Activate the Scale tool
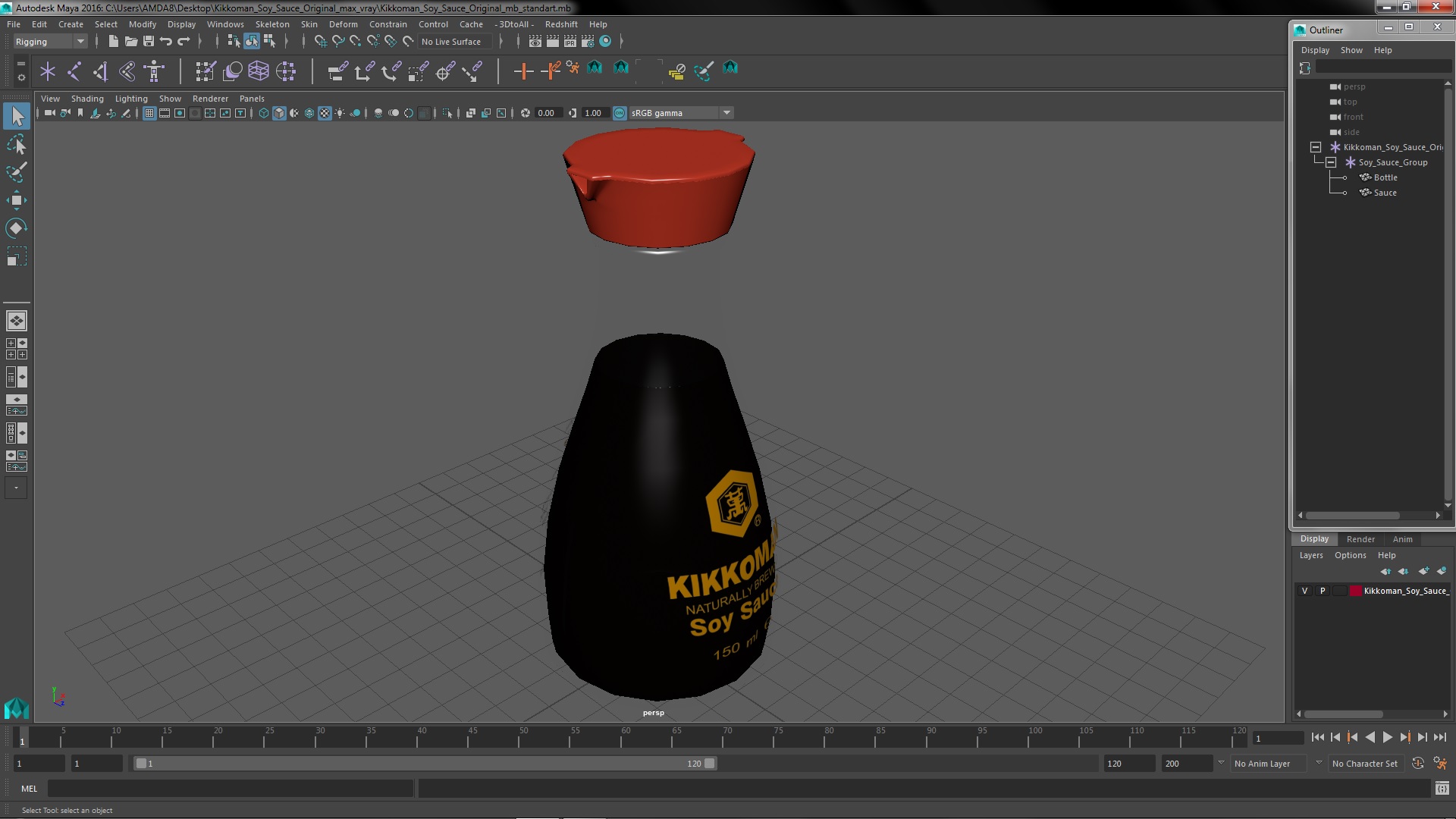1456x819 pixels. pyautogui.click(x=16, y=256)
